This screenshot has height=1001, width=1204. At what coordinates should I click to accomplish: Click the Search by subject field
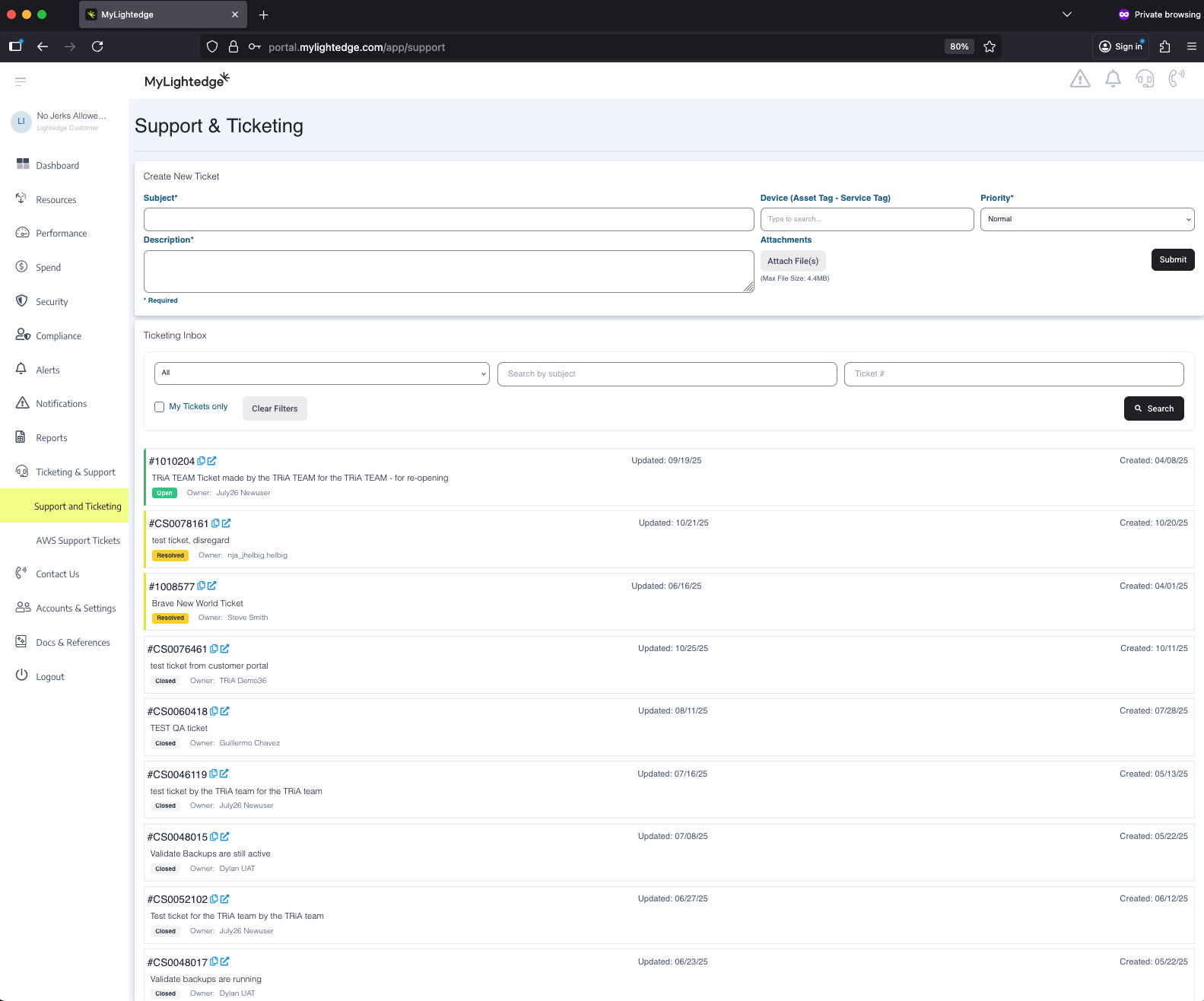tap(667, 374)
